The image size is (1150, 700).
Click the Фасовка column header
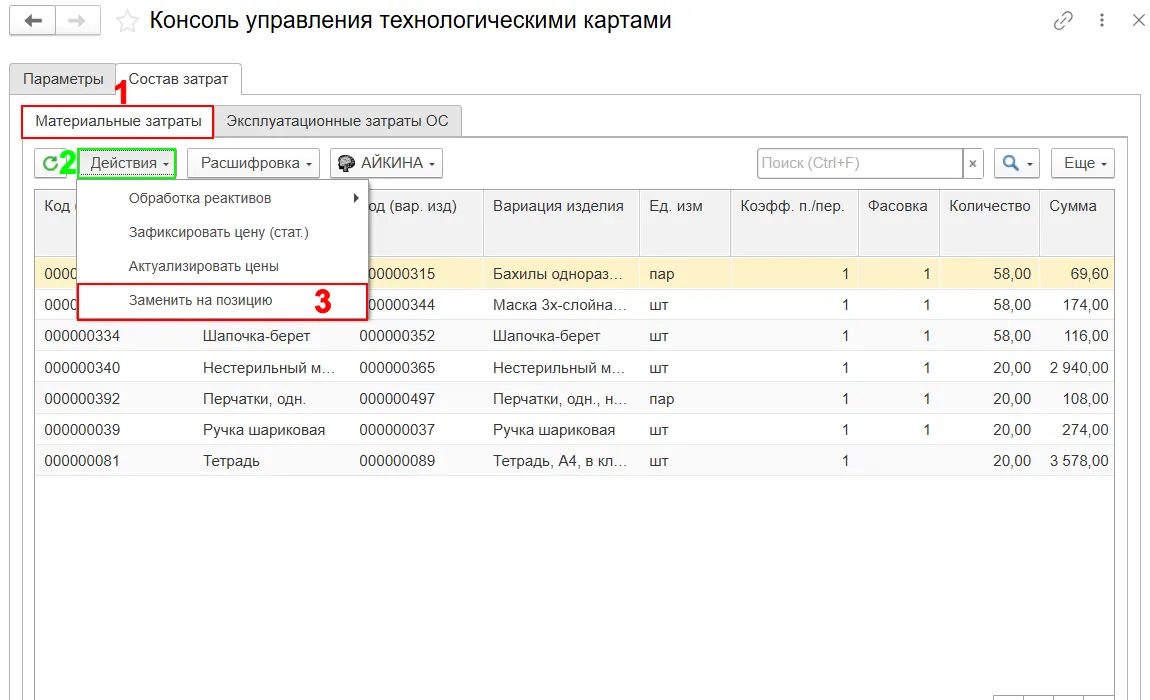(898, 223)
